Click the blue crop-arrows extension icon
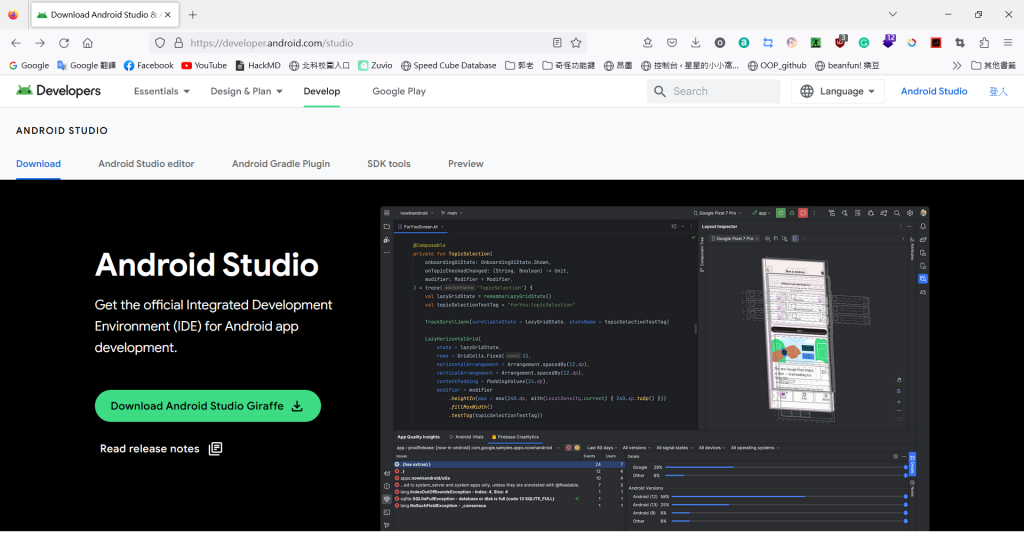Viewport: 1024px width, 544px height. click(x=768, y=42)
